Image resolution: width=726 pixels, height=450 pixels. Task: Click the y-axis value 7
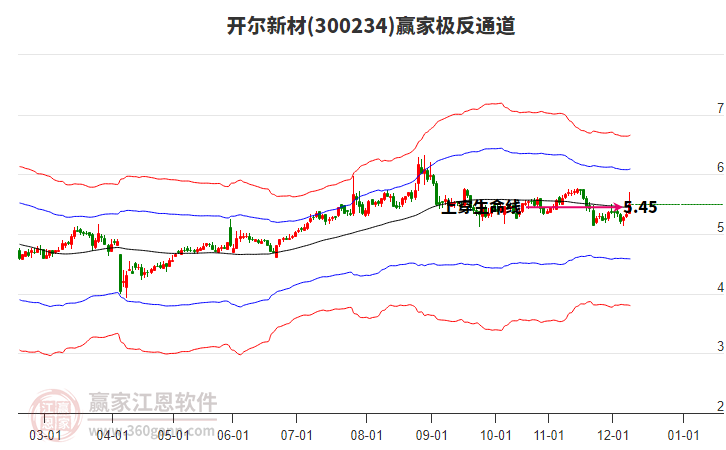[720, 108]
